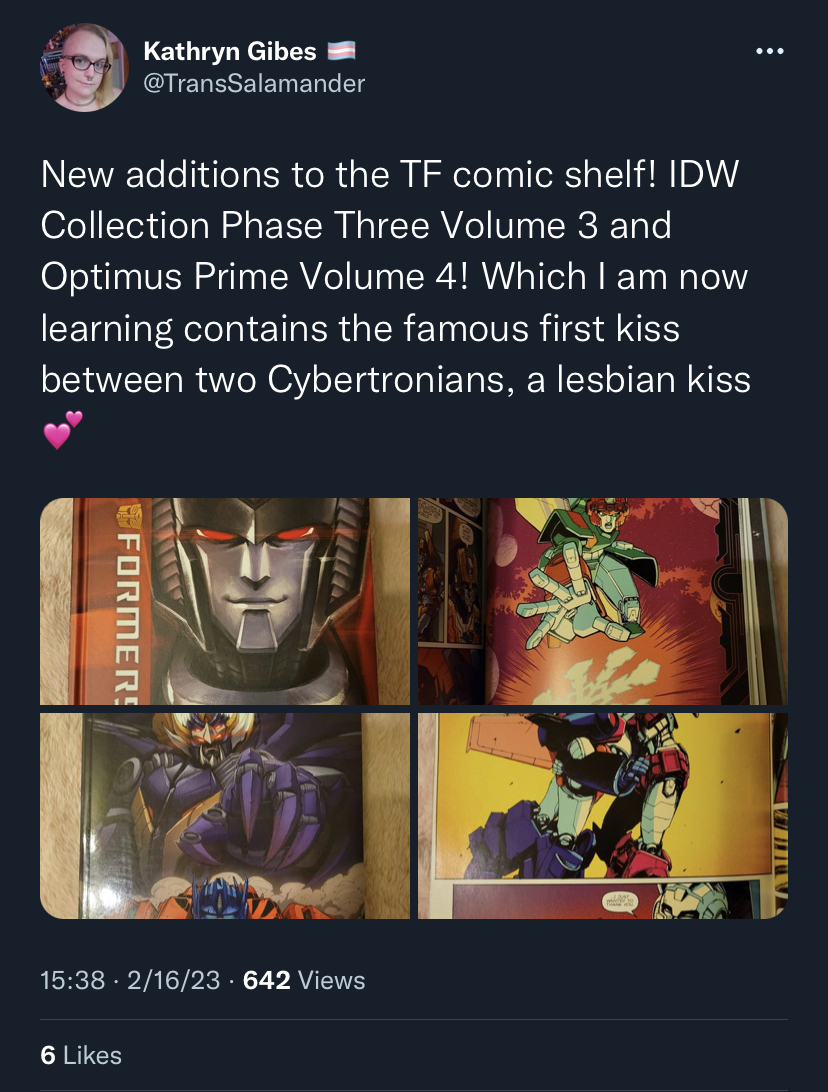Open the three-dot more options menu
The width and height of the screenshot is (828, 1092).
coord(770,52)
